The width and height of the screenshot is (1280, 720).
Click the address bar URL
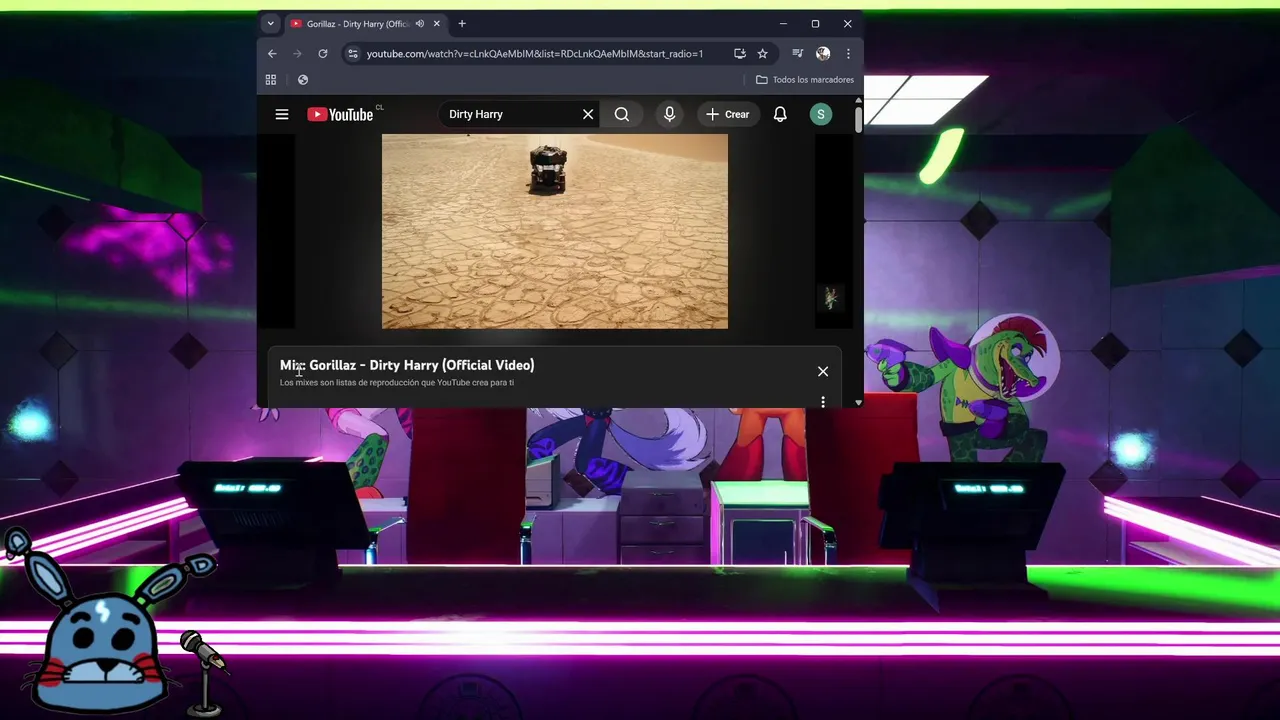(x=535, y=53)
